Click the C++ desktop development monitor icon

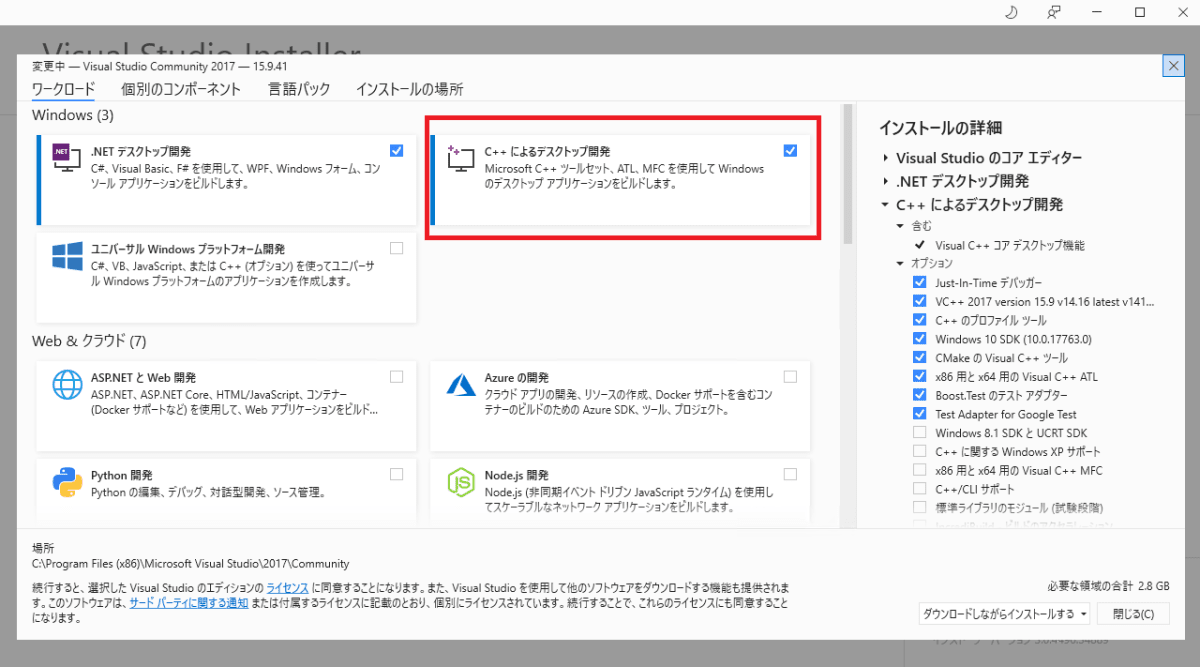pyautogui.click(x=460, y=158)
